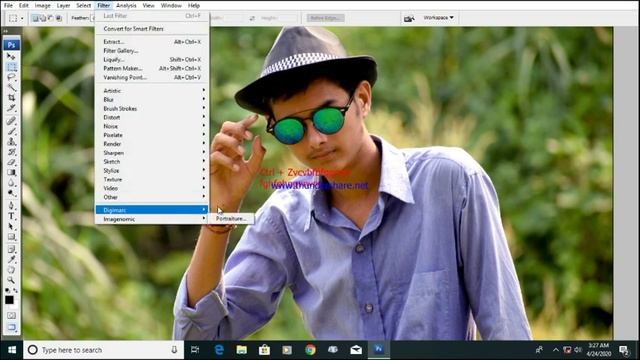Select the Path Selection tool
Viewport: 640px width, 360px height.
point(11,227)
